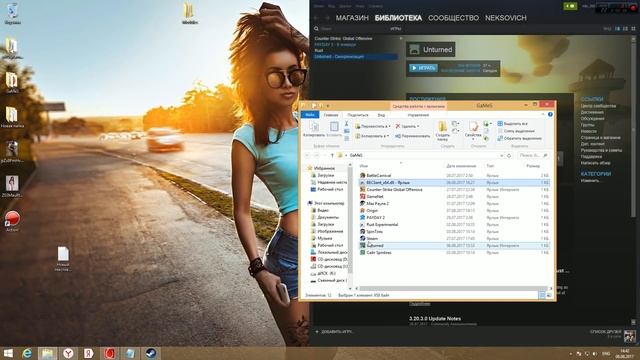Click the Вставить ribbon button
Image resolution: width=640 pixels, height=360 pixels.
[x=334, y=129]
